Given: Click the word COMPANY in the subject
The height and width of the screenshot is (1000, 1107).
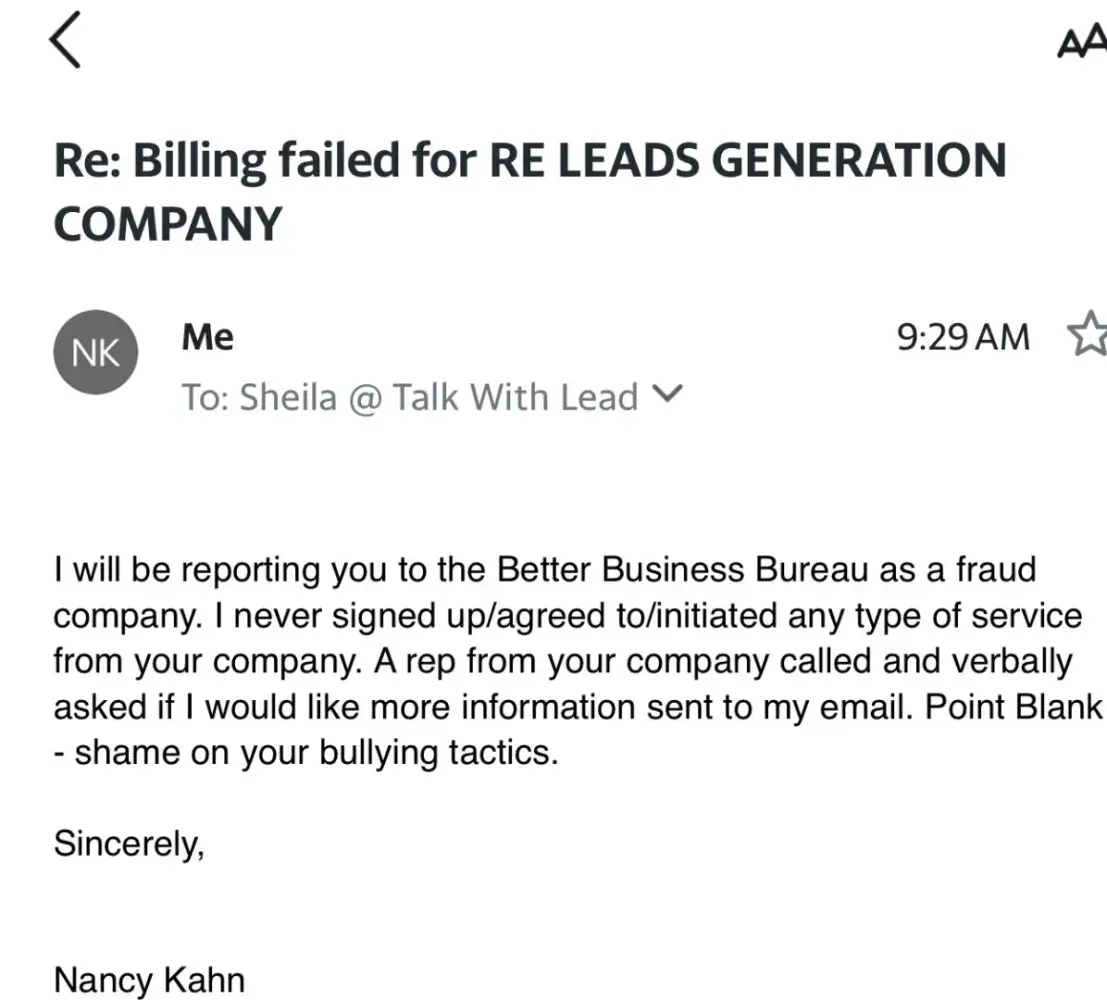Looking at the screenshot, I should (x=167, y=222).
